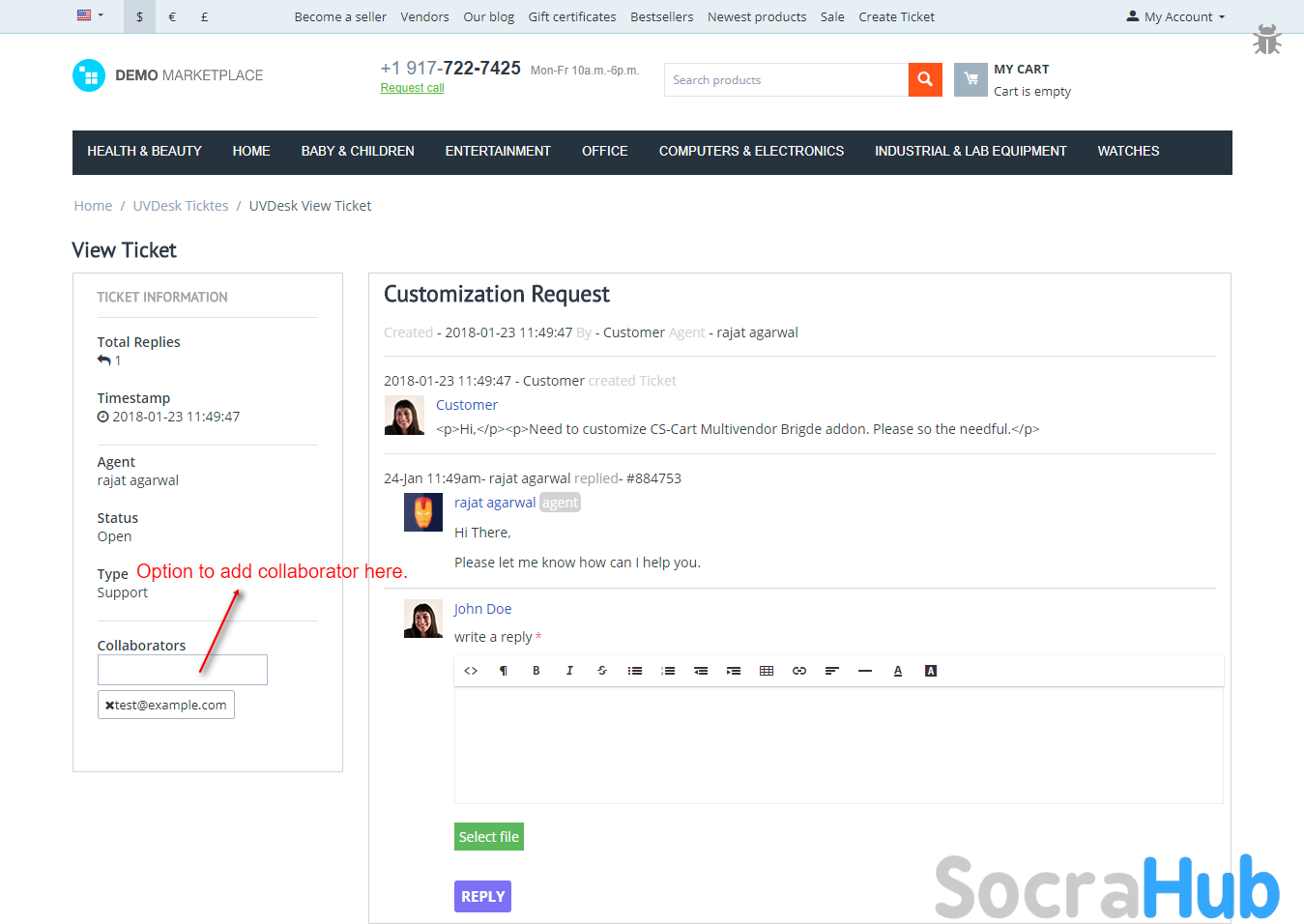Screen dimensions: 1304x924
Task: Click rajat agarwal agent name link
Action: pyautogui.click(x=495, y=503)
